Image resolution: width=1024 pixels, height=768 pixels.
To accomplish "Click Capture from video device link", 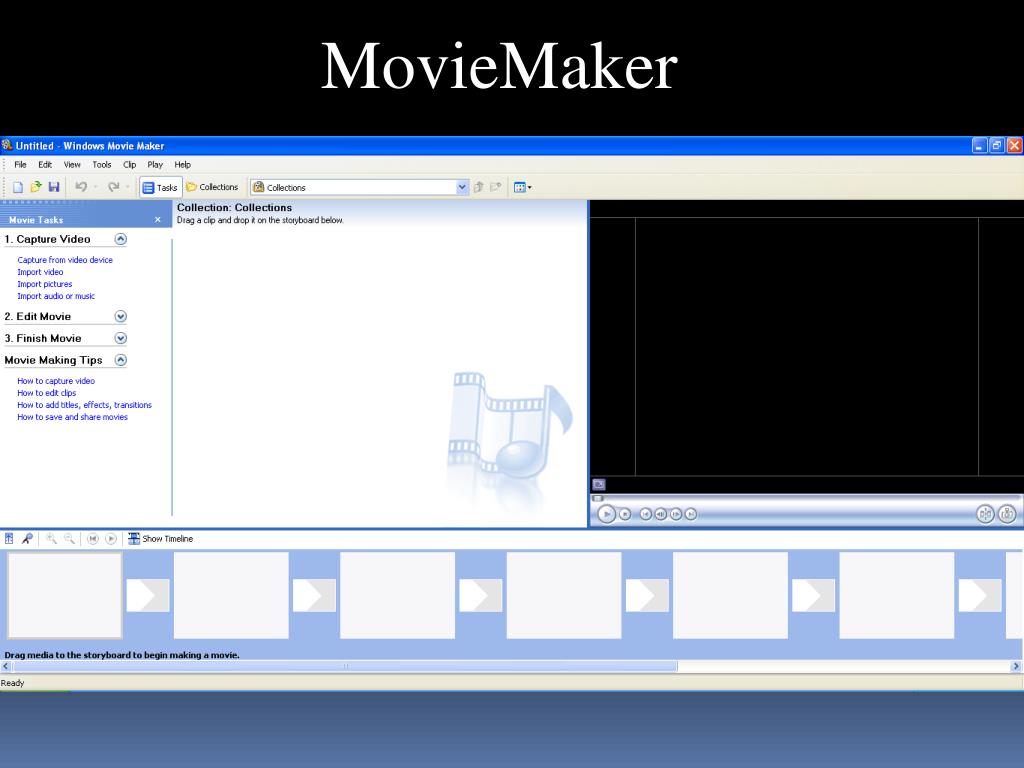I will coord(65,260).
